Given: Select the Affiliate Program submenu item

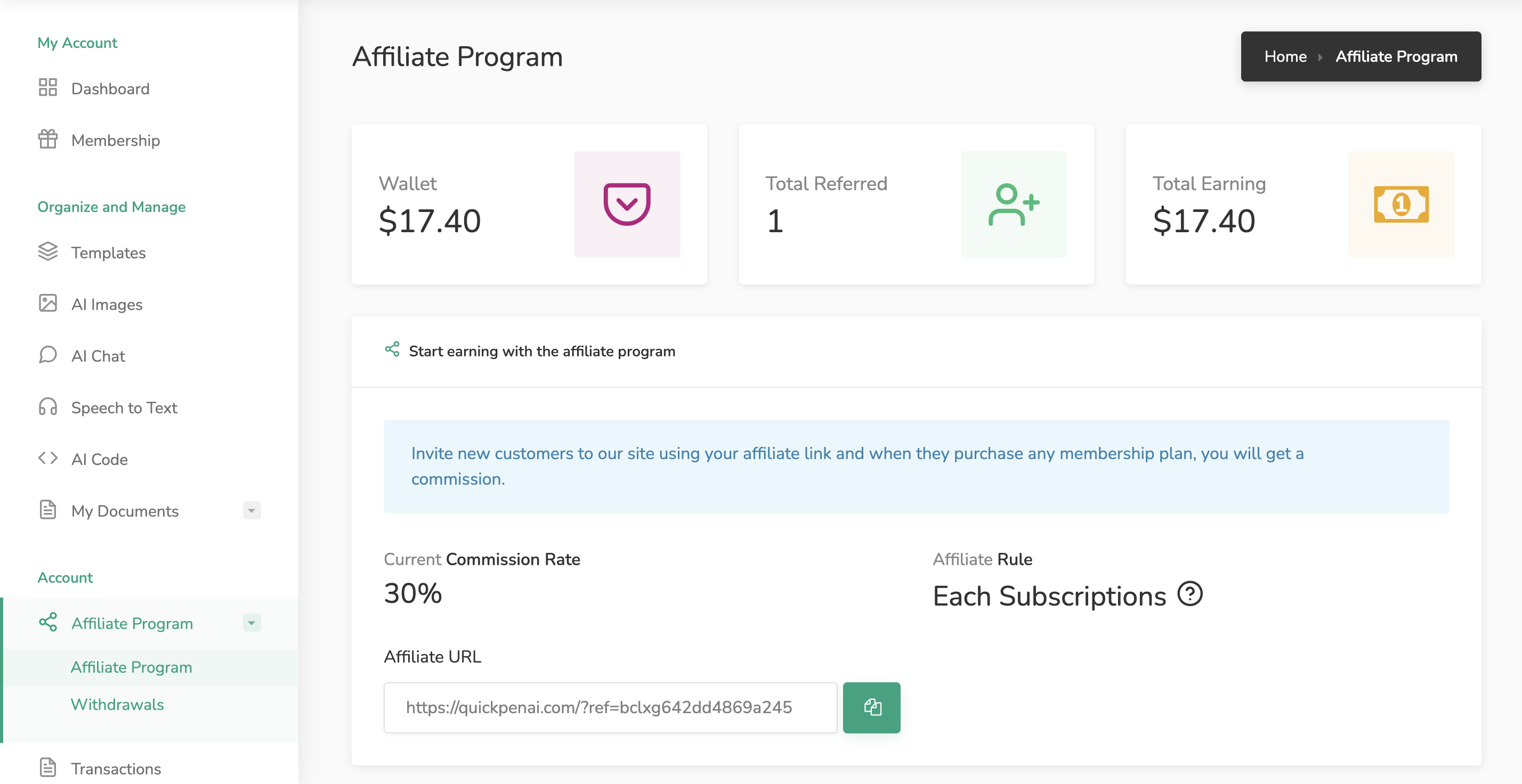Looking at the screenshot, I should pyautogui.click(x=131, y=667).
